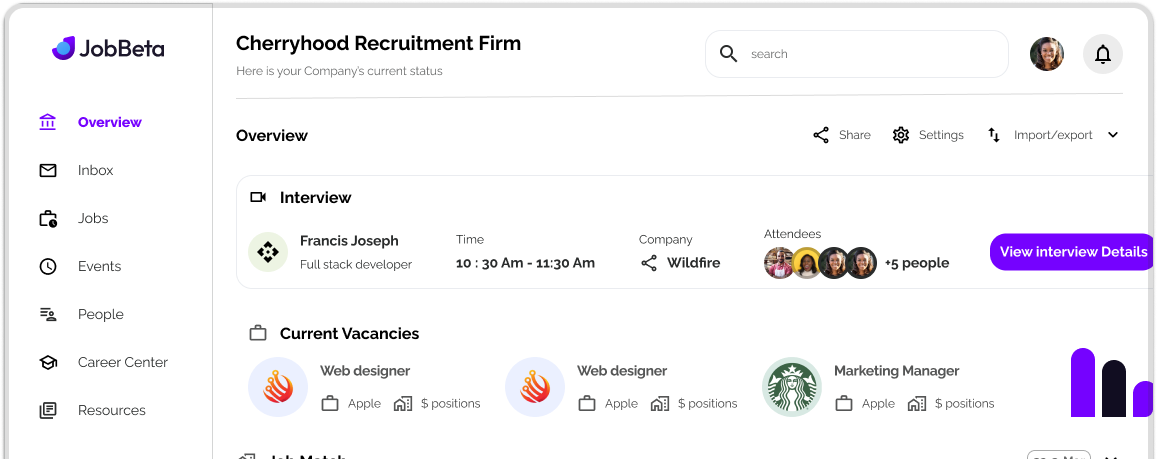1157x459 pixels.
Task: Click the Starbucks Marketing Manager logo
Action: 792,387
